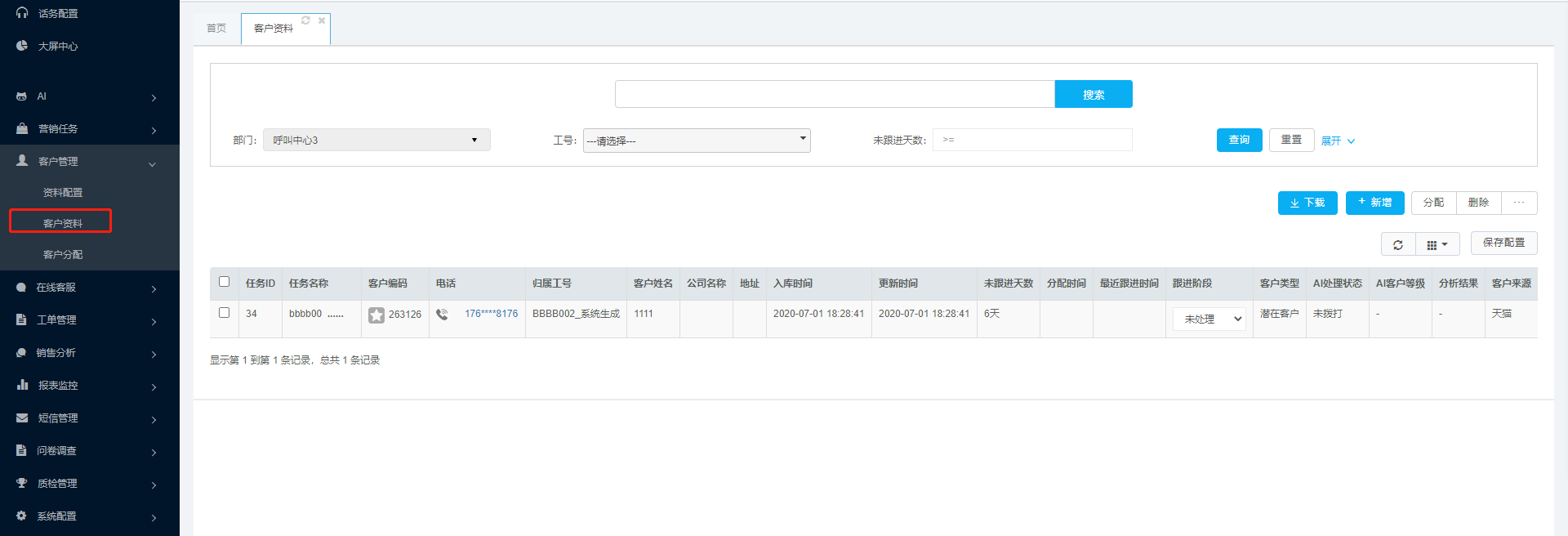The height and width of the screenshot is (536, 1568).
Task: Click in the 未跟进天数 input field
Action: (1032, 140)
